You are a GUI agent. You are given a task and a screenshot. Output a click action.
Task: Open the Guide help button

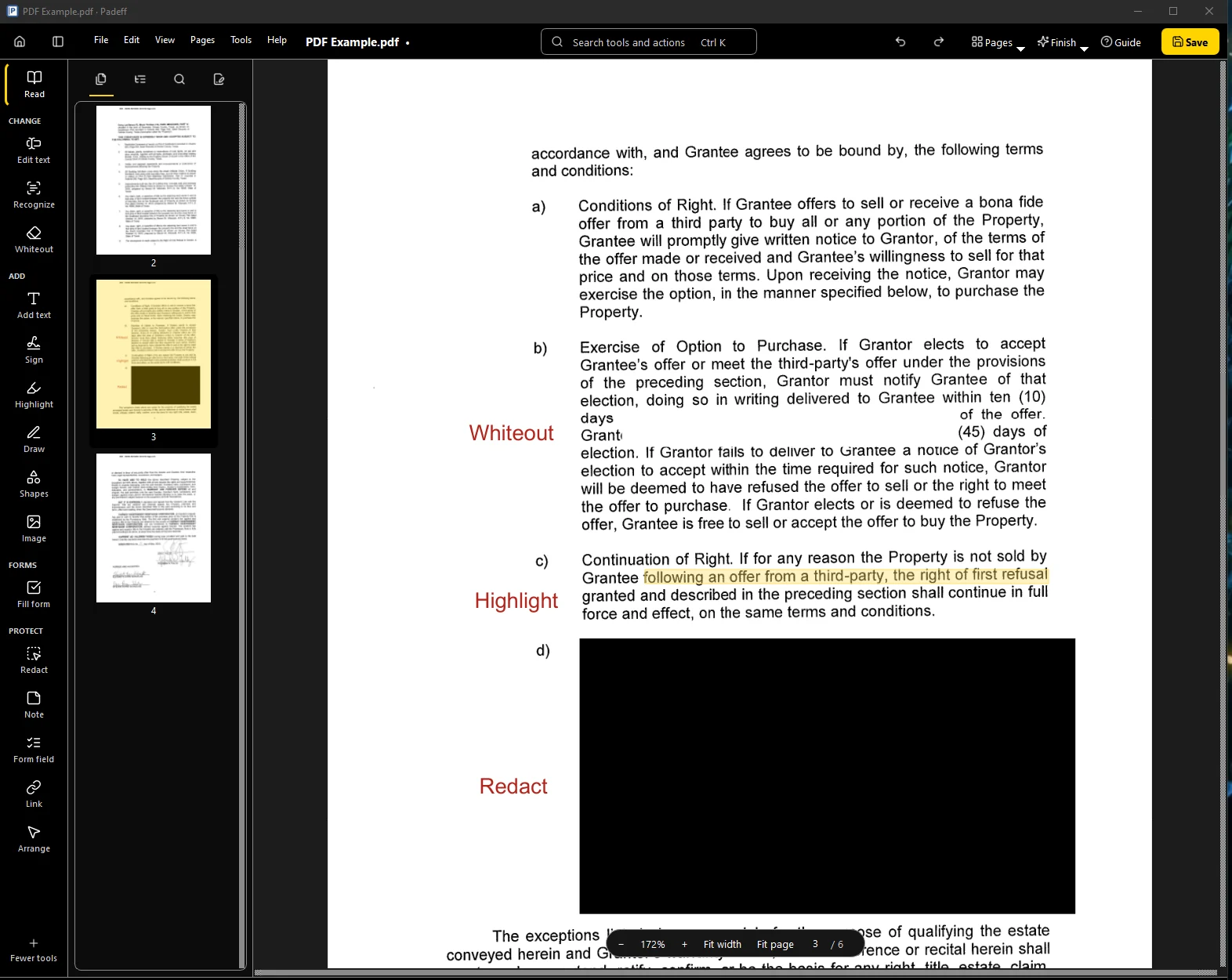(1121, 42)
